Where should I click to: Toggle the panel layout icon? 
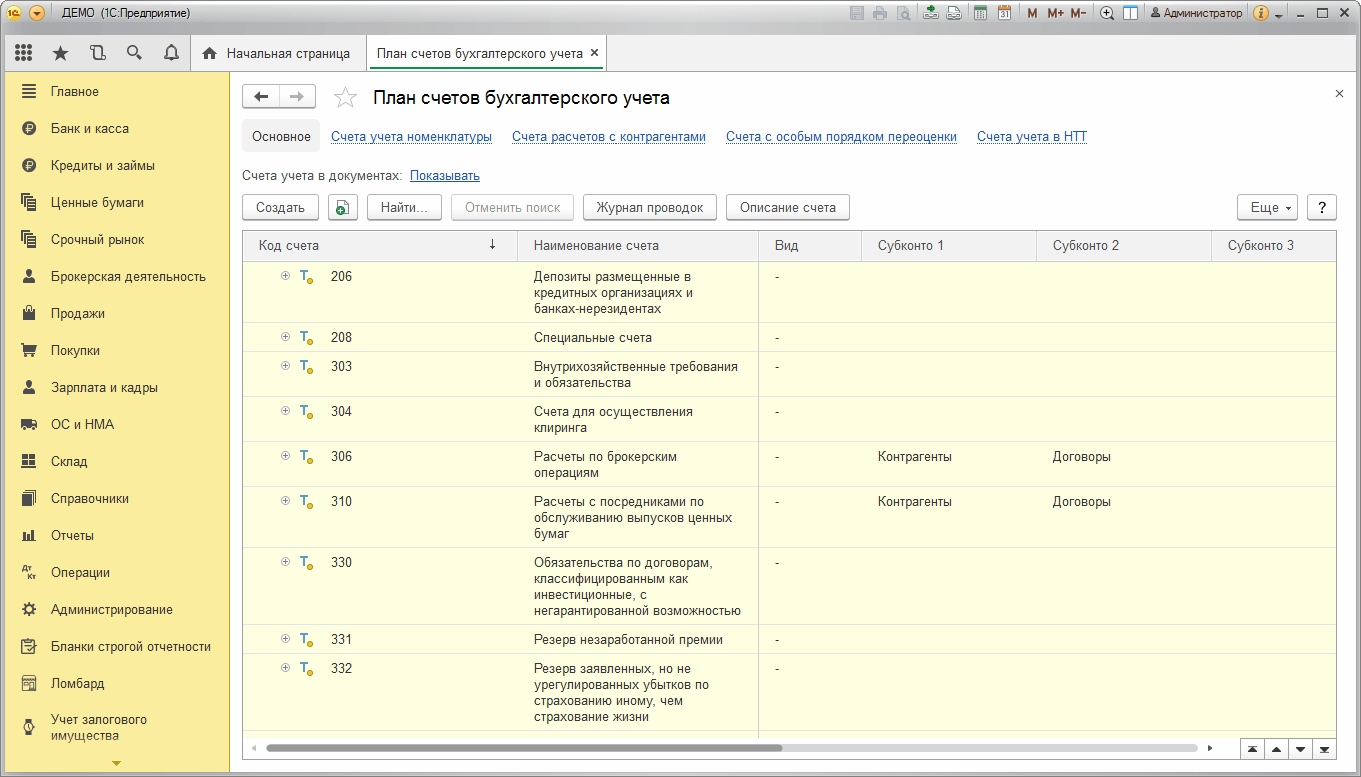pyautogui.click(x=1130, y=13)
